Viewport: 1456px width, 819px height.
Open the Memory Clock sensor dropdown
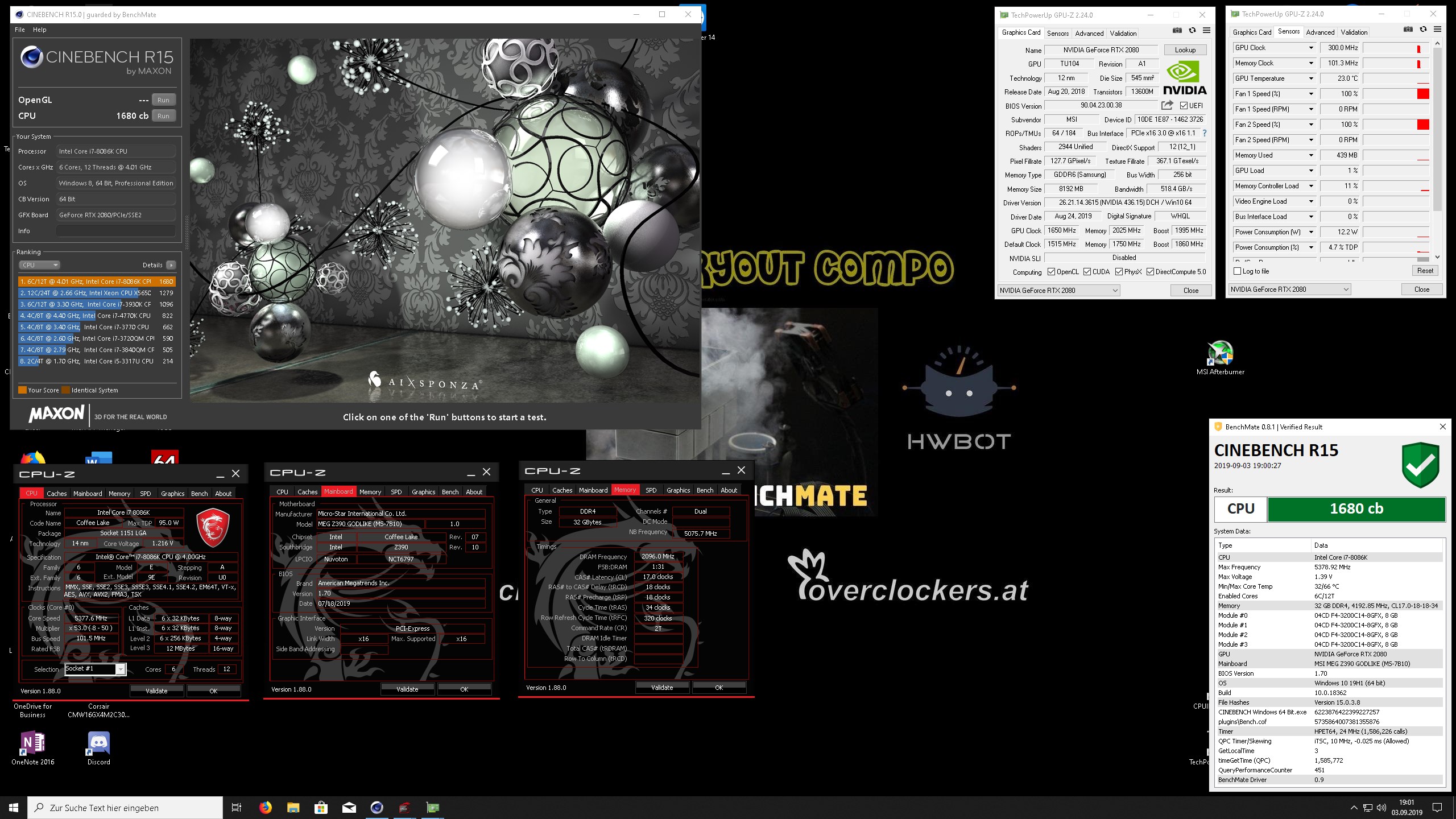tap(1311, 63)
